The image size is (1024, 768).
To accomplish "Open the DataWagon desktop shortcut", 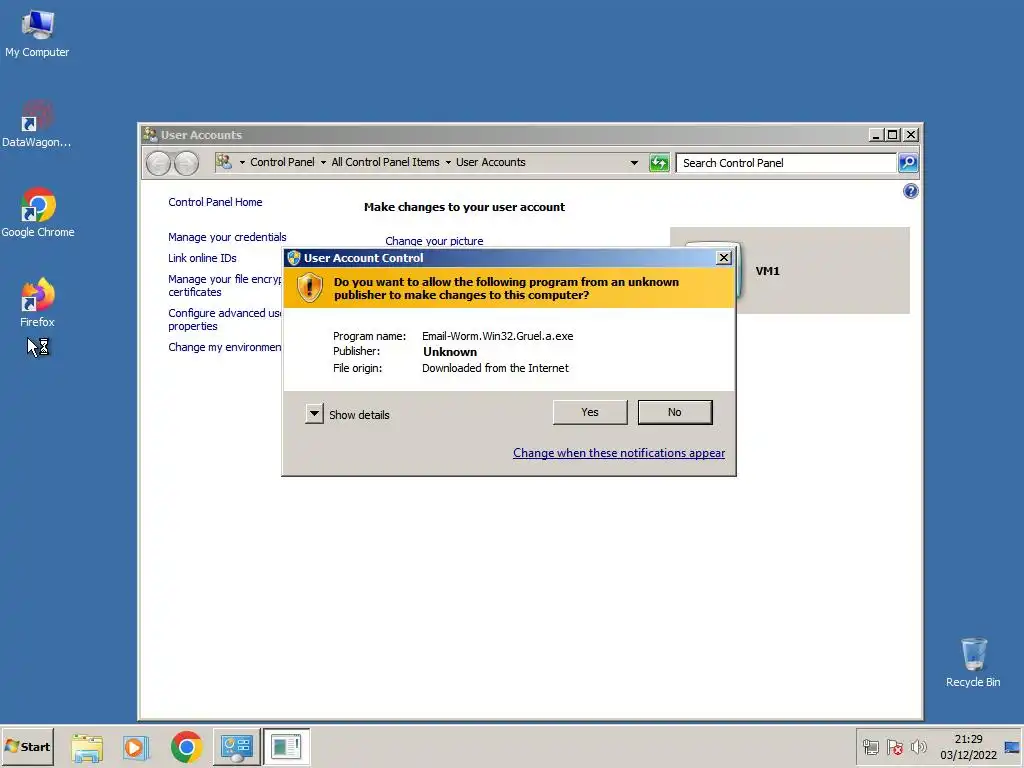I will tap(37, 124).
